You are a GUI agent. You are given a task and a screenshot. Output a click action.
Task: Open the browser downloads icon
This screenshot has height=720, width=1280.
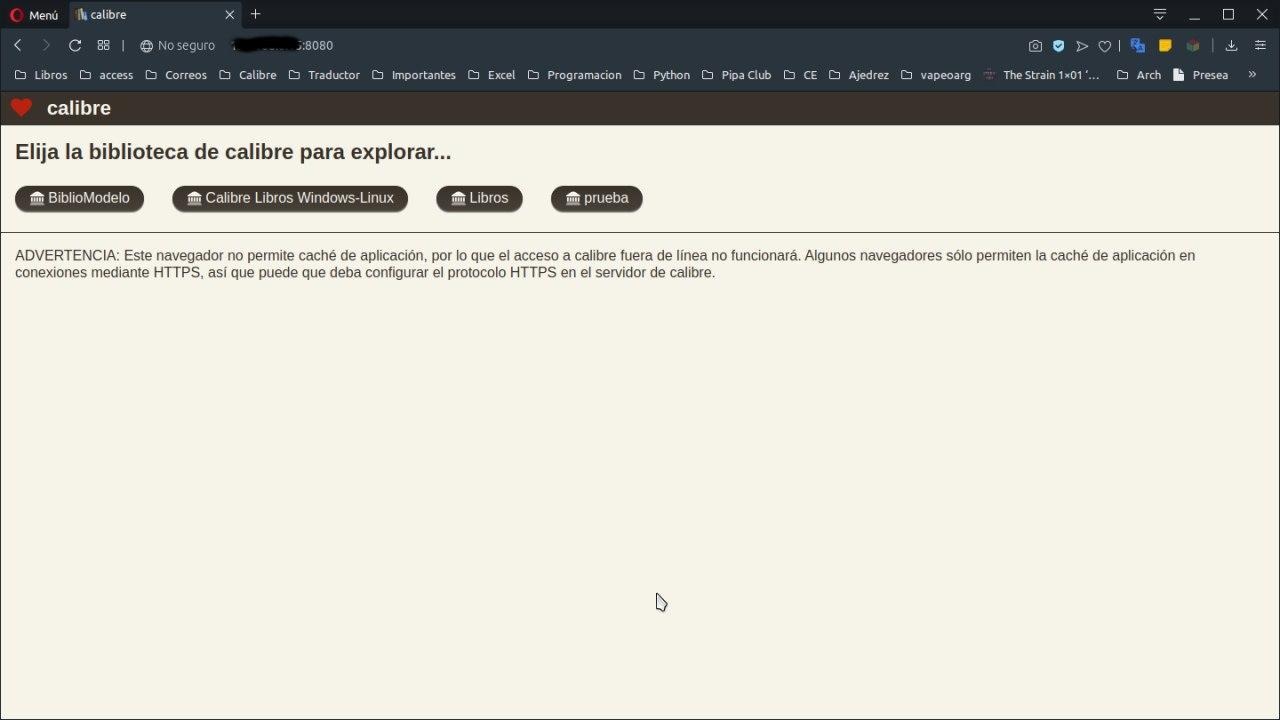click(1231, 45)
